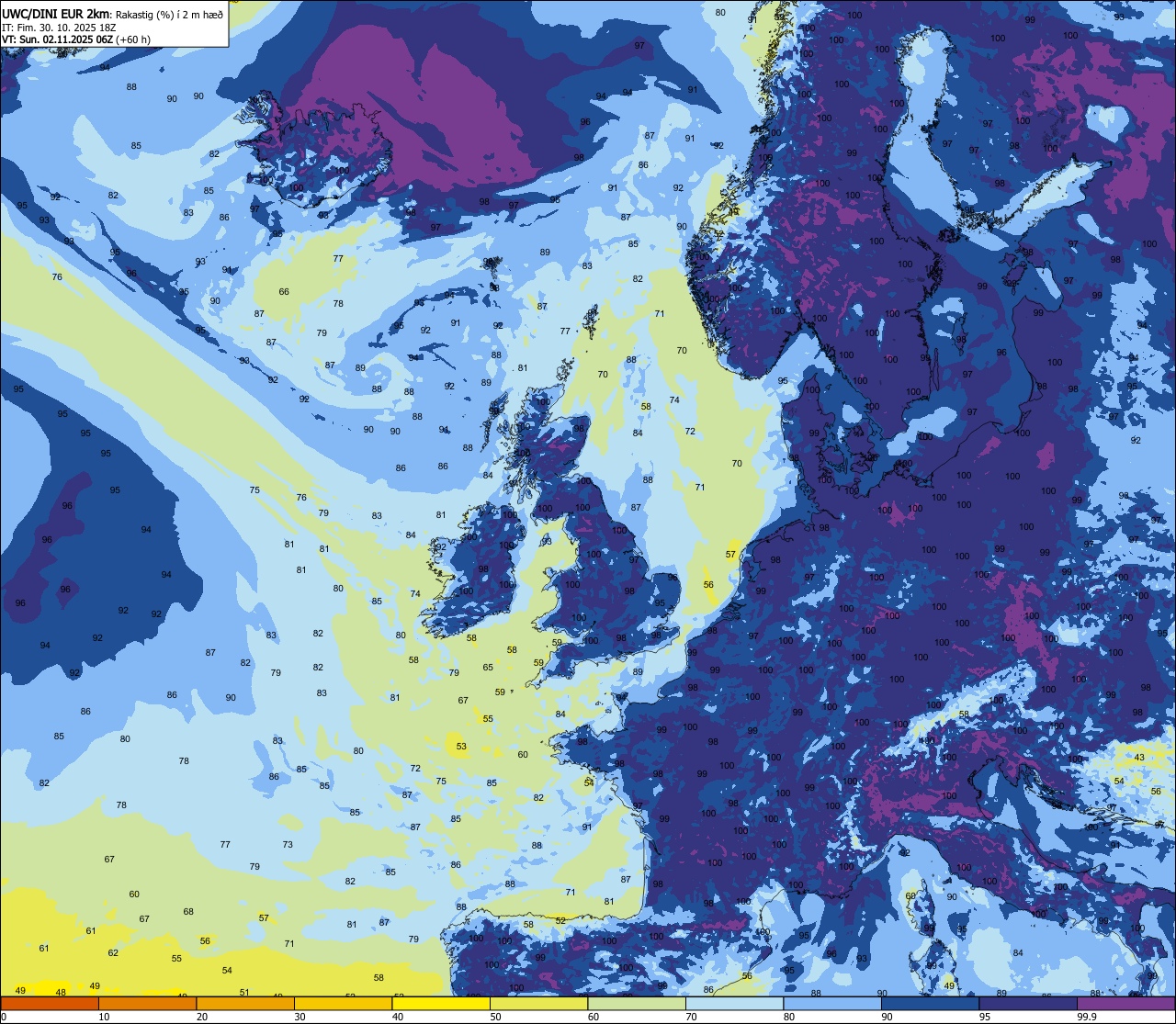Click the 'VT: Sun. 02.11.2025 06Z' valid time
The image size is (1176, 1024).
click(x=57, y=39)
